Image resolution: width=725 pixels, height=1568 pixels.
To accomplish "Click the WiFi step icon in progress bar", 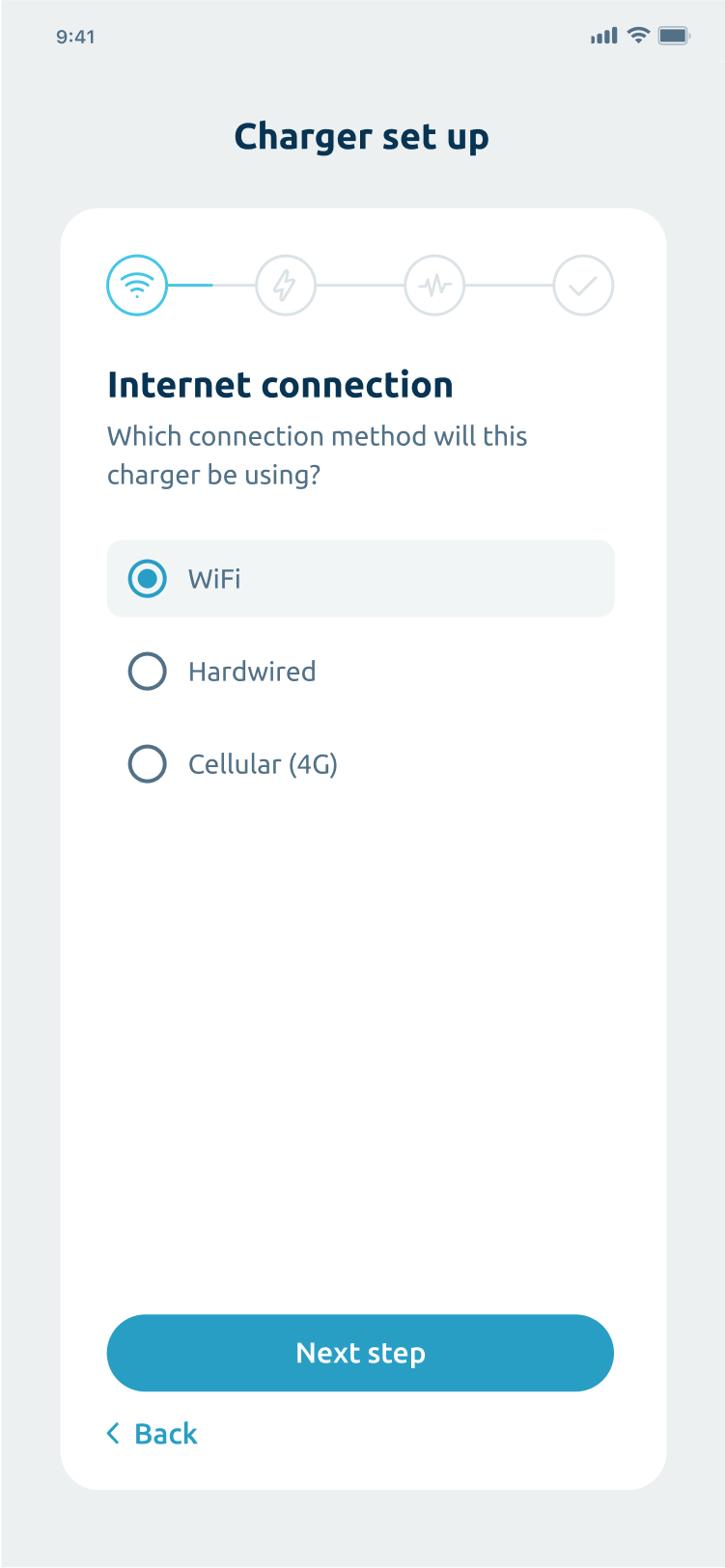I will tap(137, 286).
